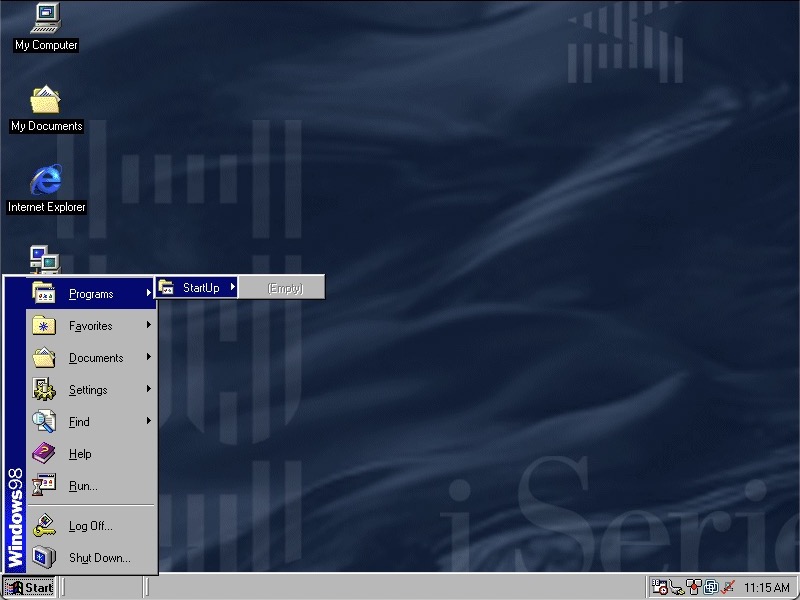Viewport: 800px width, 600px height.
Task: Click the VMware Tools tray icon
Action: tap(711, 587)
